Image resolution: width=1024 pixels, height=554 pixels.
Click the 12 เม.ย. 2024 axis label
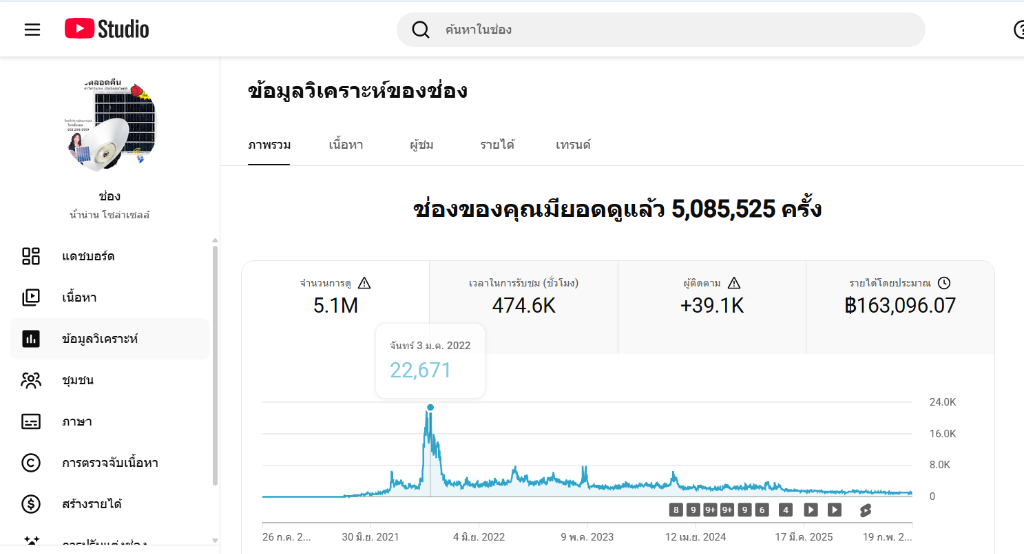(x=696, y=537)
